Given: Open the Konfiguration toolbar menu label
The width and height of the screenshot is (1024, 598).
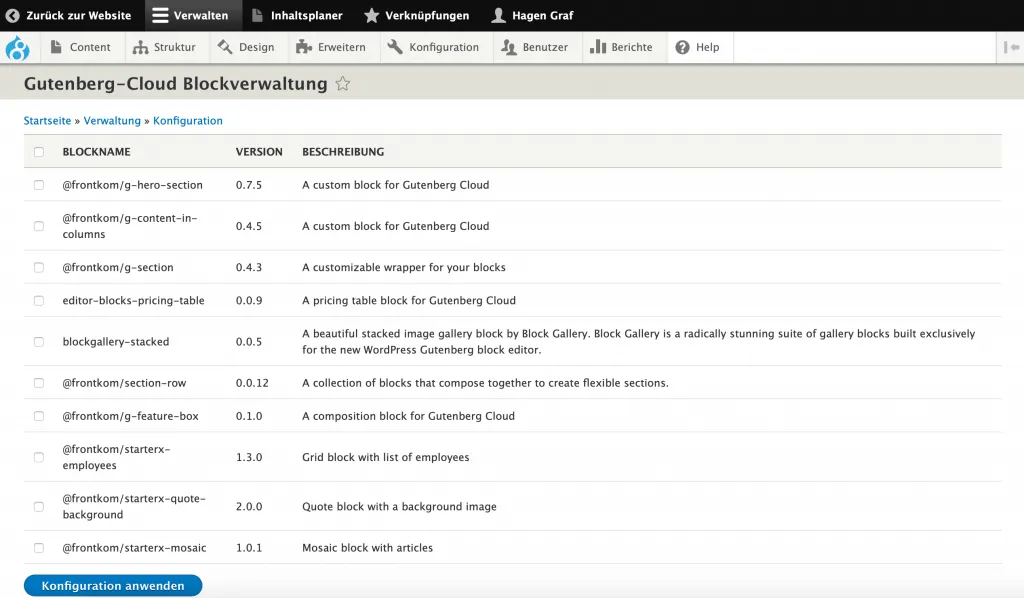Looking at the screenshot, I should [444, 47].
